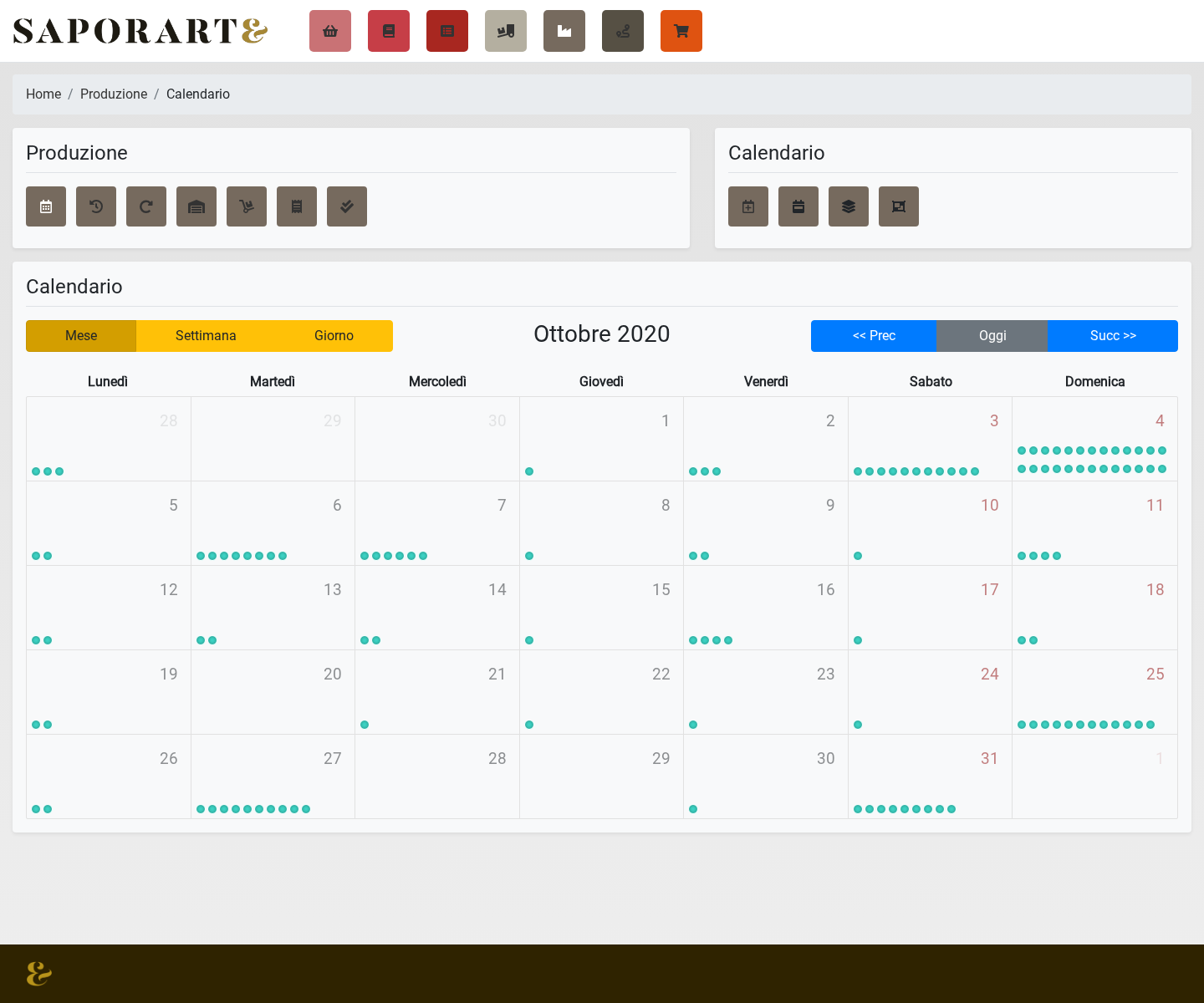
Task: Click the calendar plus add icon
Action: click(x=748, y=206)
